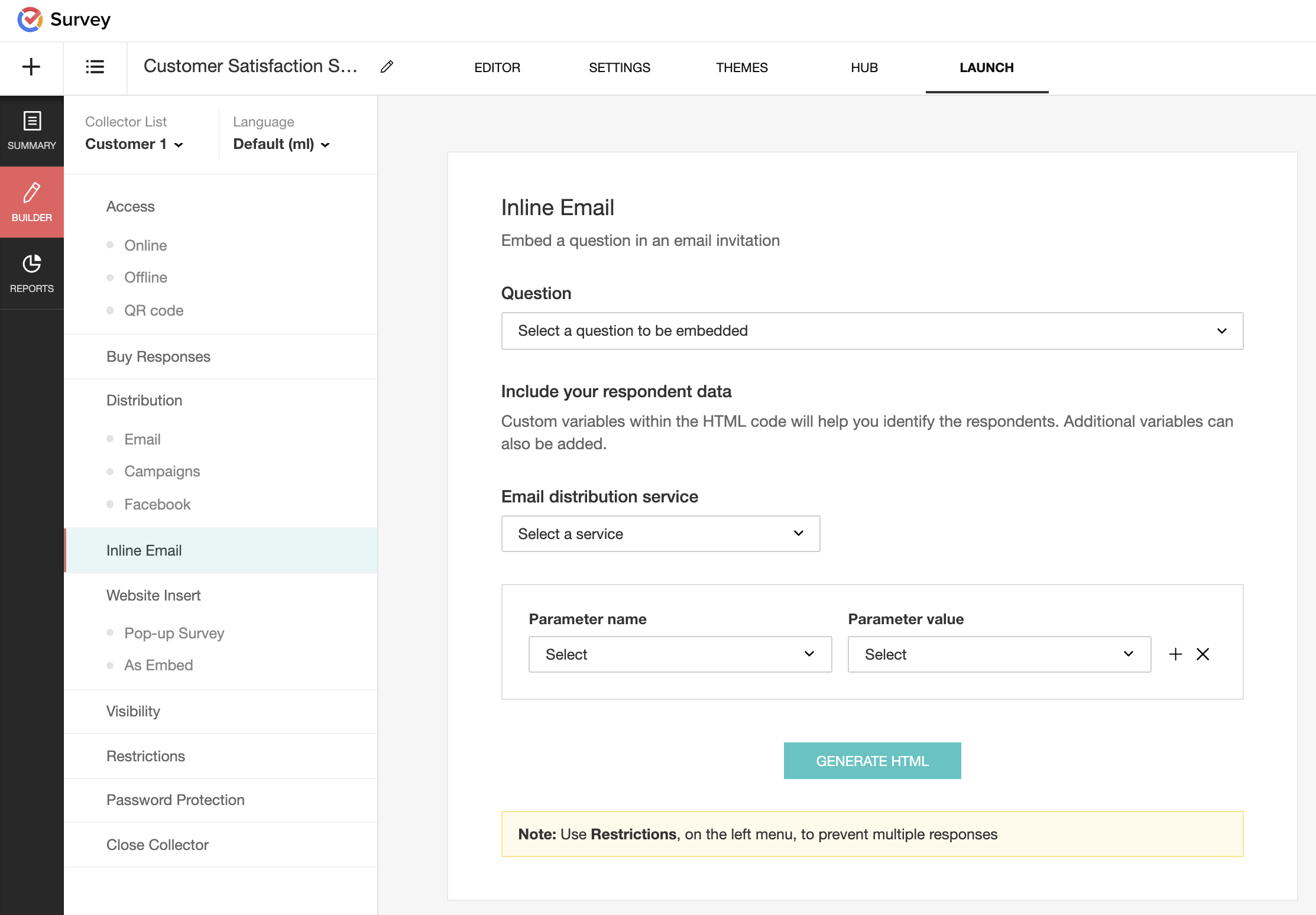
Task: Select the QR code access option
Action: pyautogui.click(x=154, y=310)
